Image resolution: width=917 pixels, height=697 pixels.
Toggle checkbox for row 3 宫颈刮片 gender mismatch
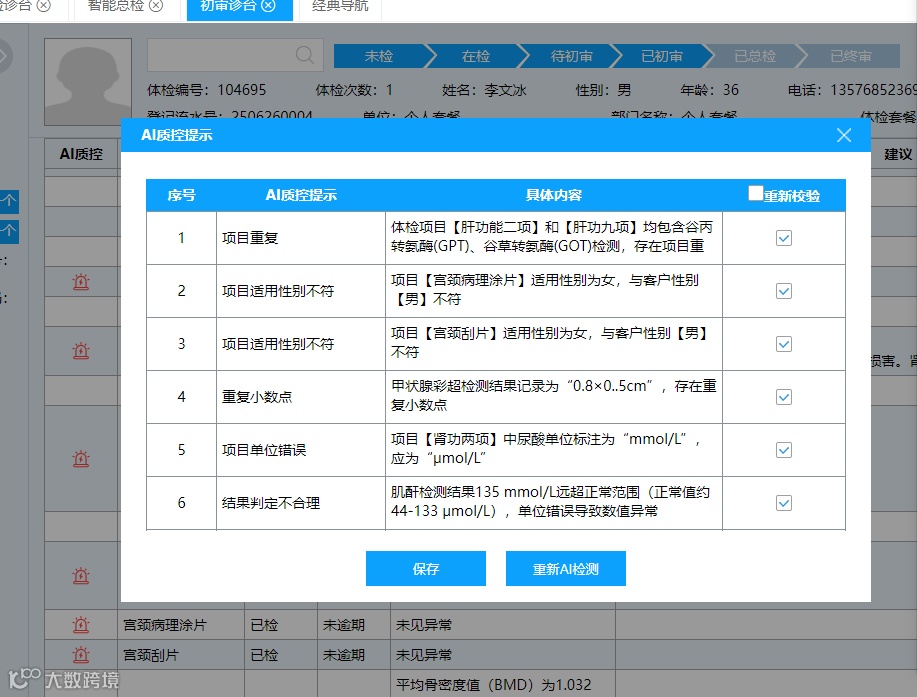click(784, 344)
